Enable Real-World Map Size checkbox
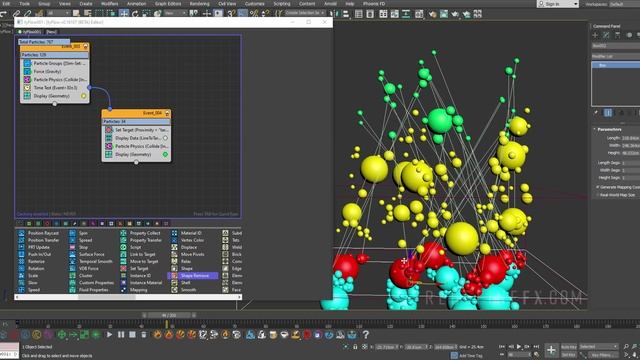 pyautogui.click(x=598, y=195)
